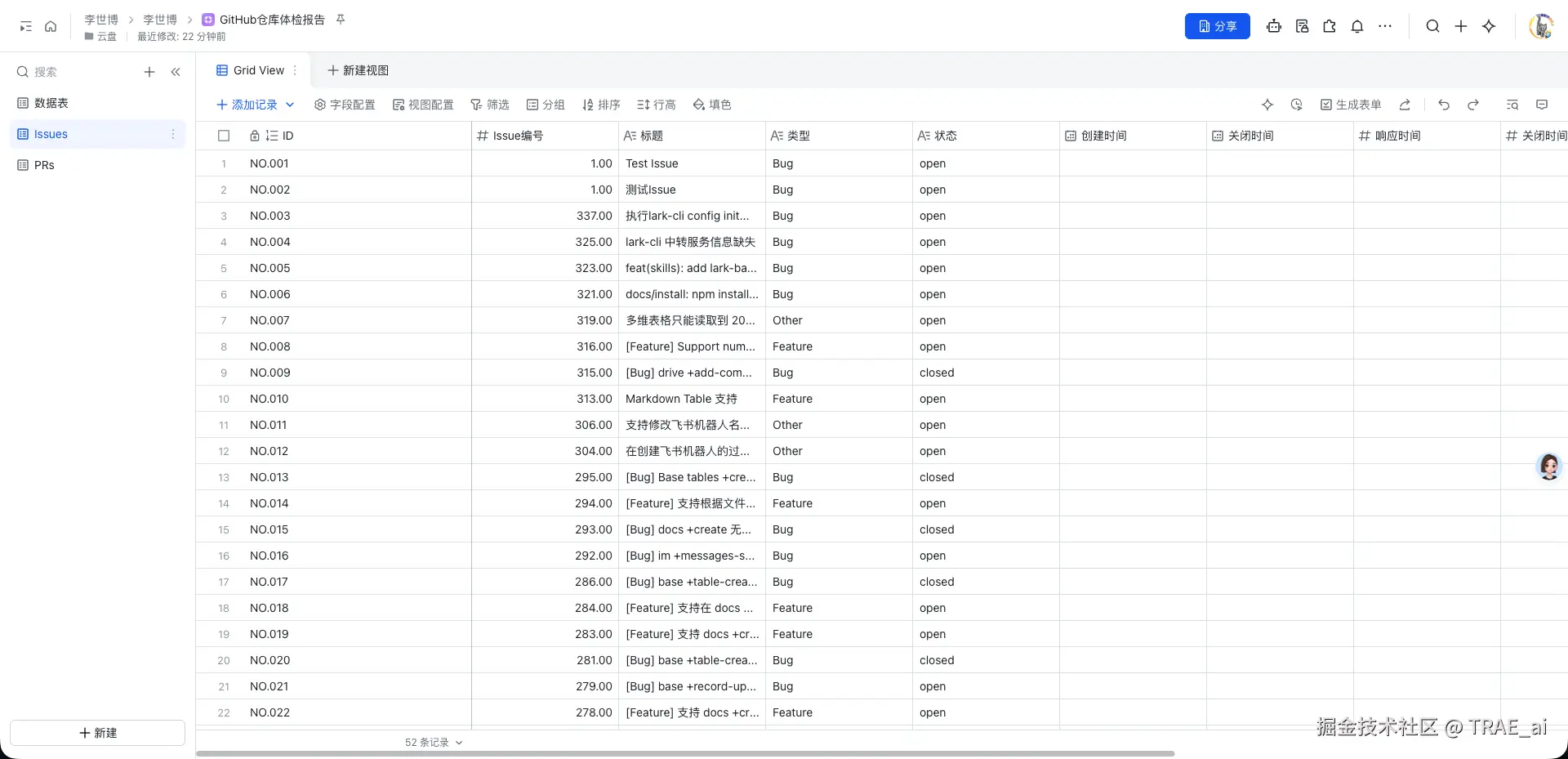Click the redo arrow icon

point(1473,105)
